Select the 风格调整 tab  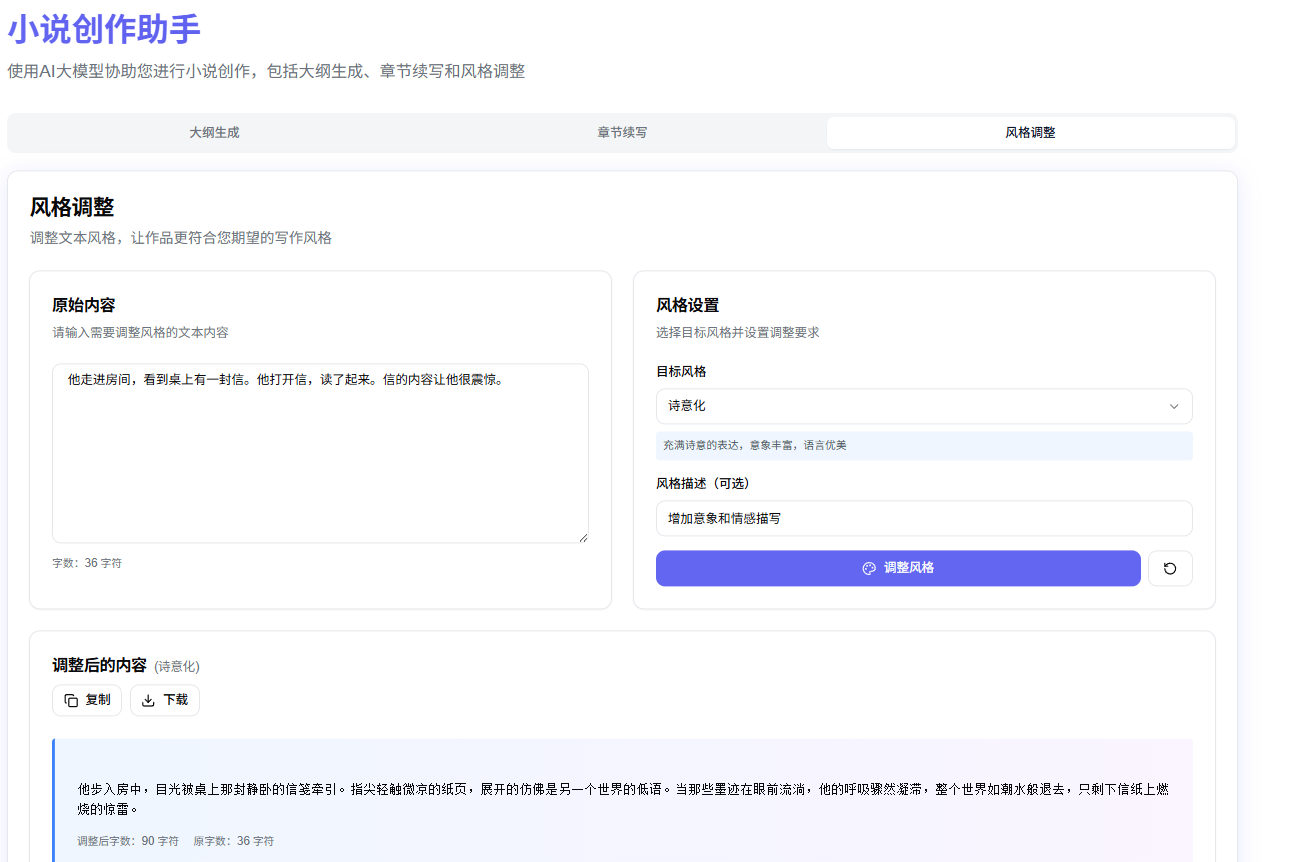point(1031,132)
